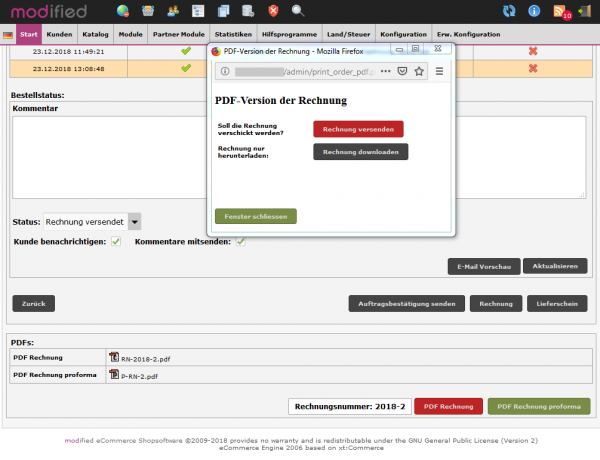Click the green check in the 11:49:21 row
The height and width of the screenshot is (460, 600).
tap(186, 51)
